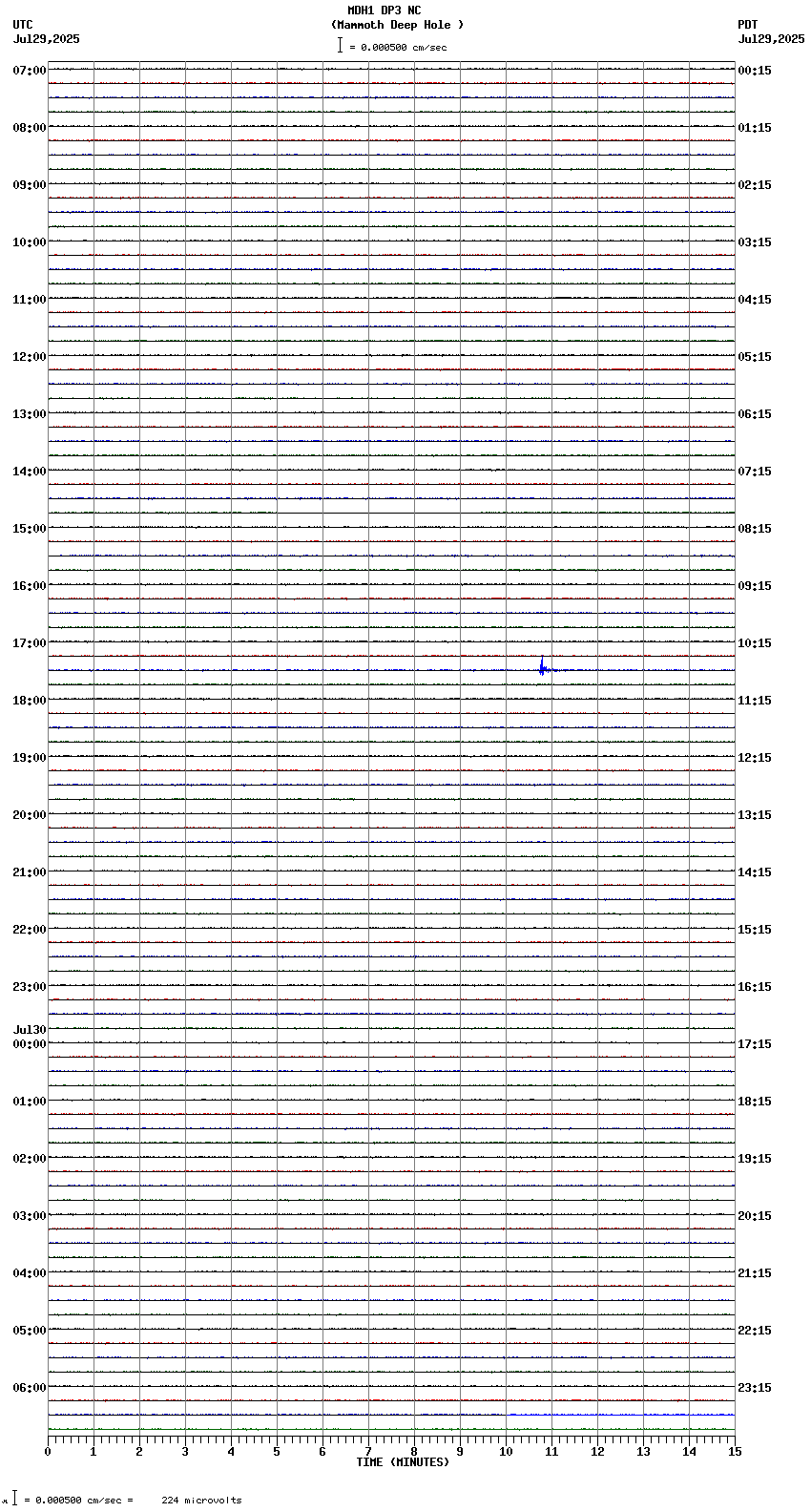Click the 12 minute tick label
811x1512 pixels.
click(x=597, y=1452)
